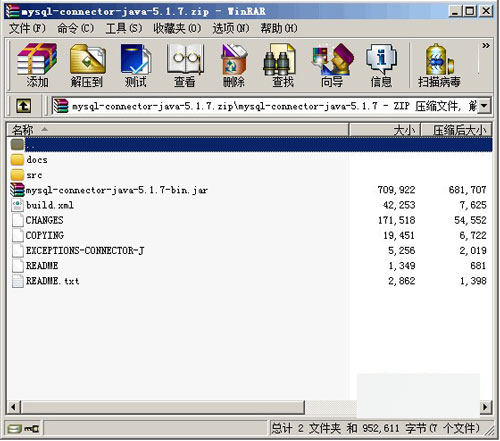Viewport: 500px width, 441px height.
Task: Open the Tools (工具) menu
Action: tap(124, 28)
